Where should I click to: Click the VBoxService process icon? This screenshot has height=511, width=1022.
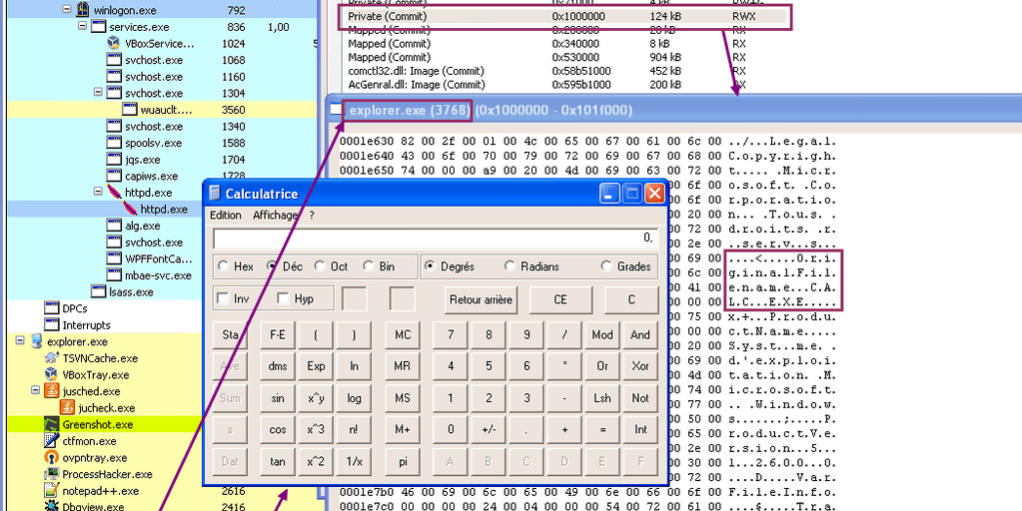[114, 44]
